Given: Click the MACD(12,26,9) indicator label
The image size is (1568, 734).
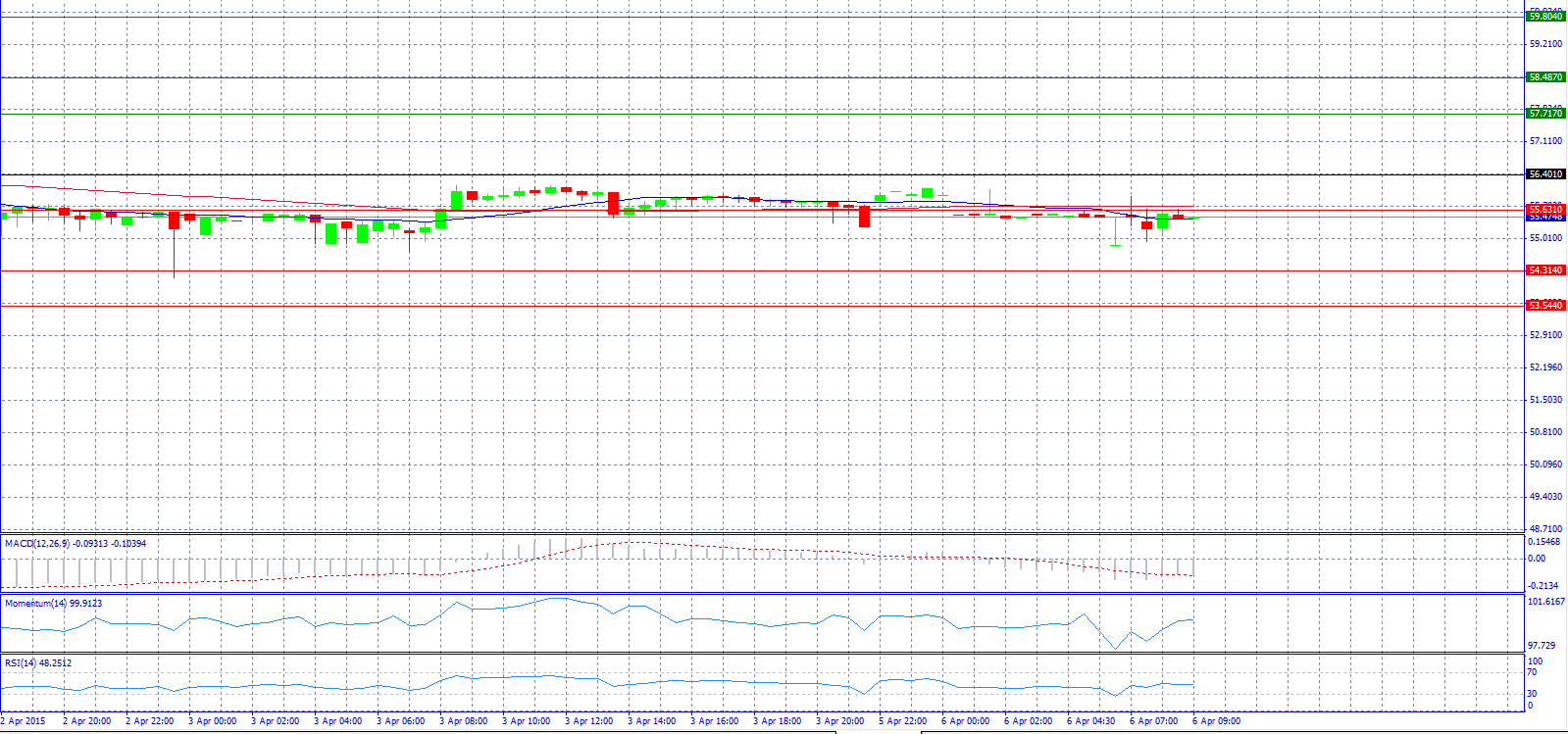Looking at the screenshot, I should 76,544.
